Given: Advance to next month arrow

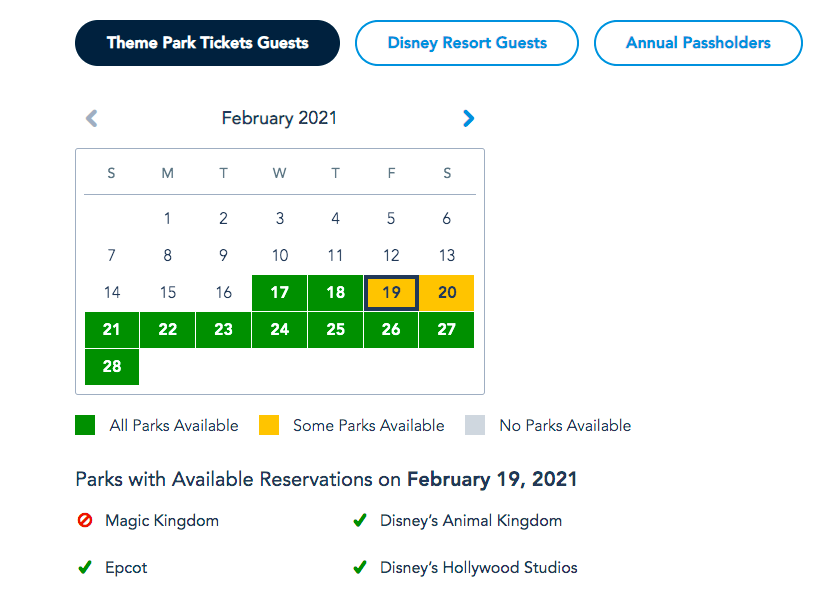Looking at the screenshot, I should point(468,118).
